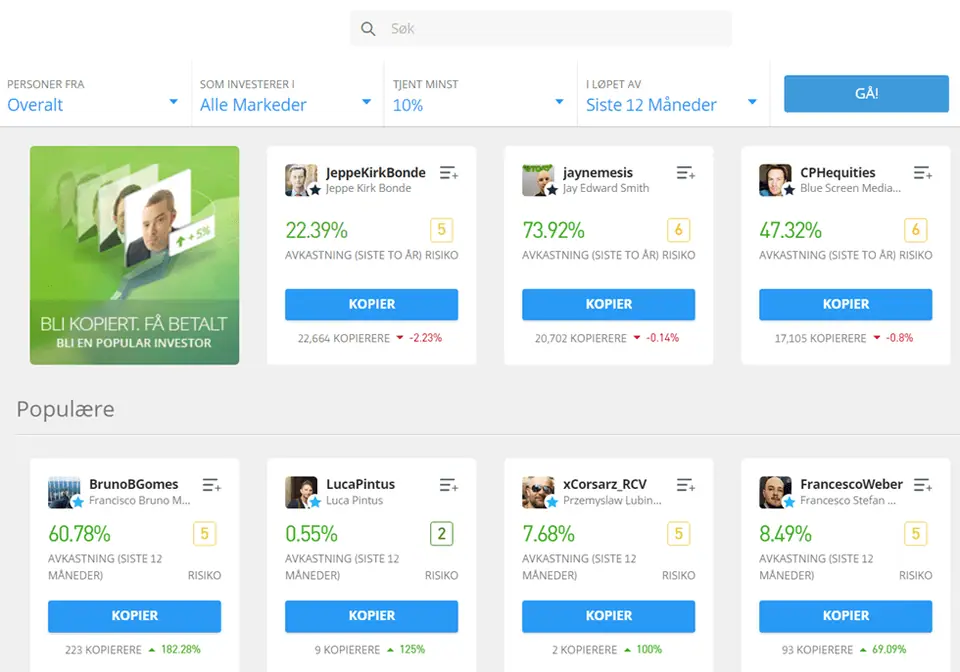Click BrunoBGomes's risk score 5 badge
Screen dimensions: 960x672
(x=204, y=534)
